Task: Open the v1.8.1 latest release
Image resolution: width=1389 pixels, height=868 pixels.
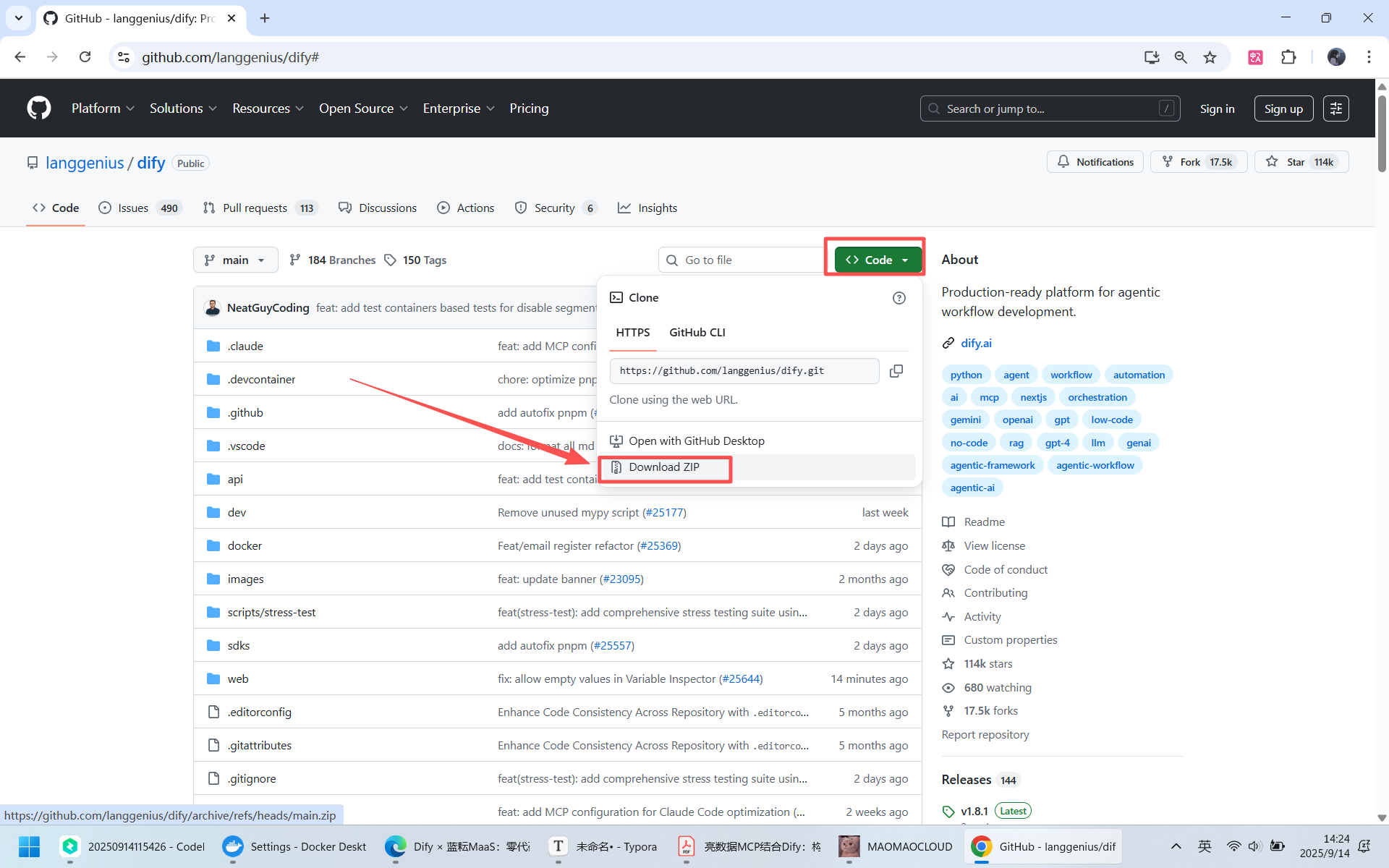Action: coord(974,811)
